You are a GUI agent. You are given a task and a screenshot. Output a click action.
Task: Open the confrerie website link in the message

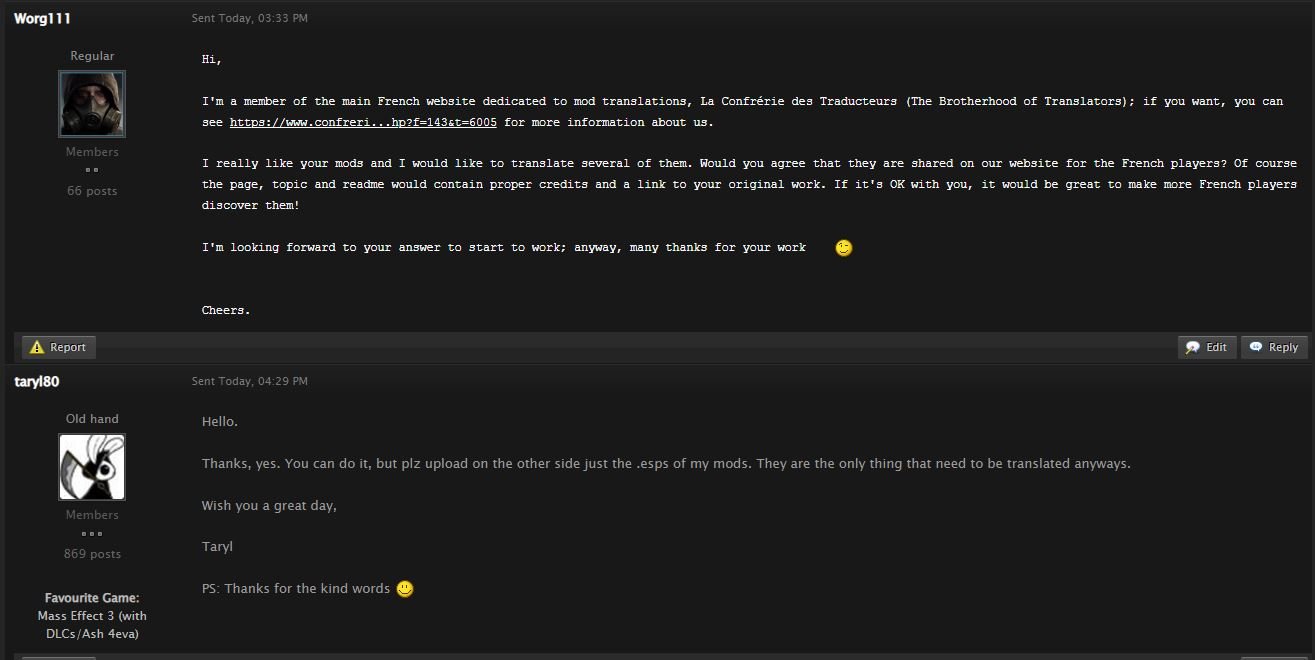coord(363,122)
